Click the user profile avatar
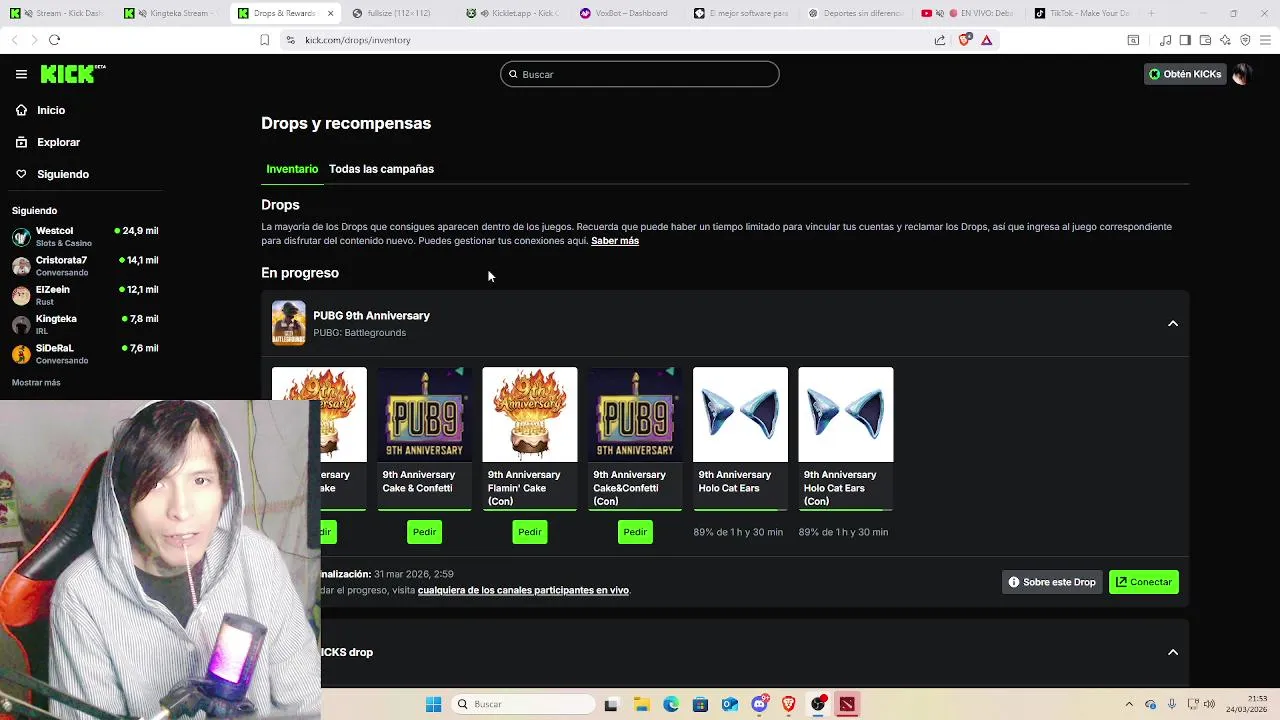Viewport: 1280px width, 720px height. [x=1241, y=74]
